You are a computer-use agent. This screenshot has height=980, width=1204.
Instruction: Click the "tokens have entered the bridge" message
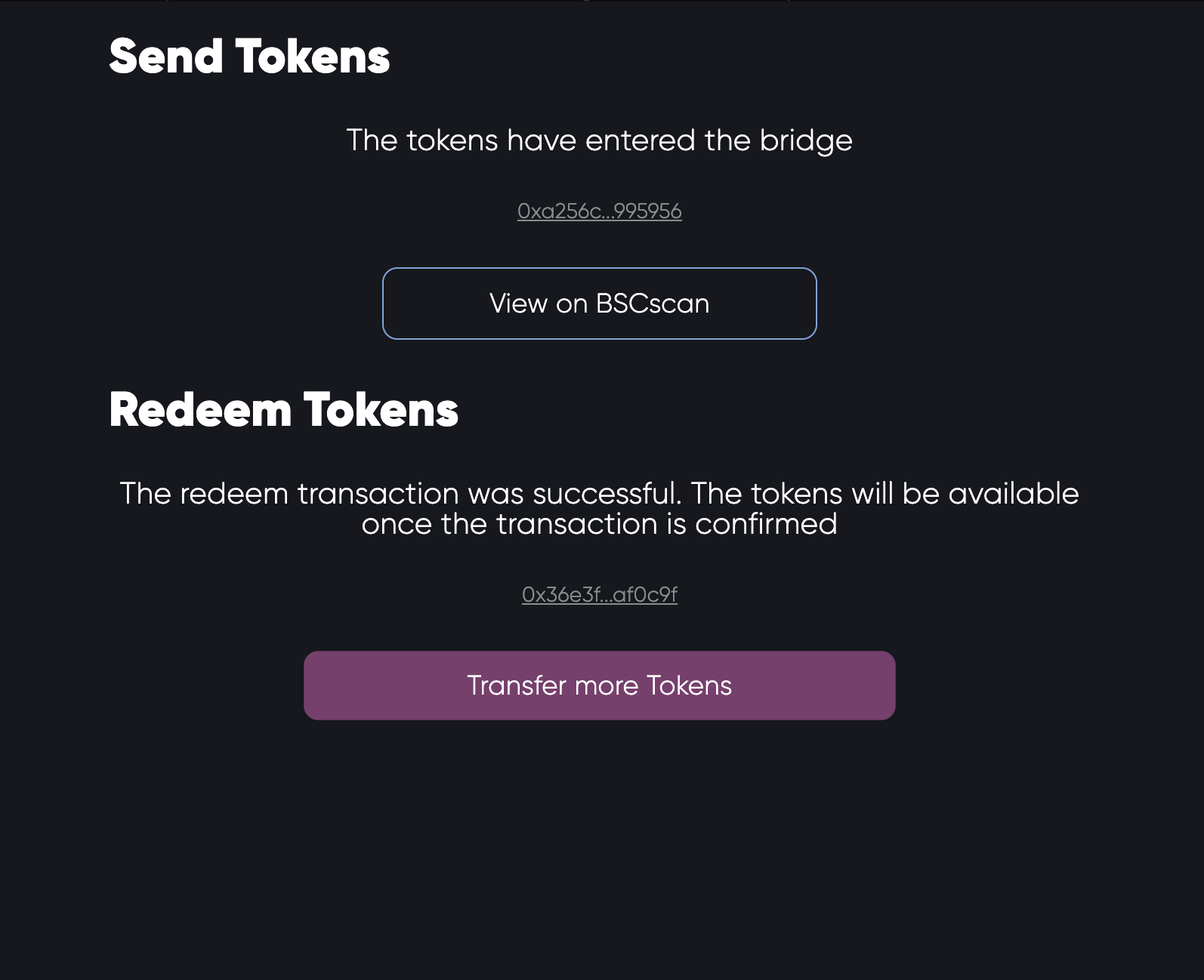(x=599, y=140)
